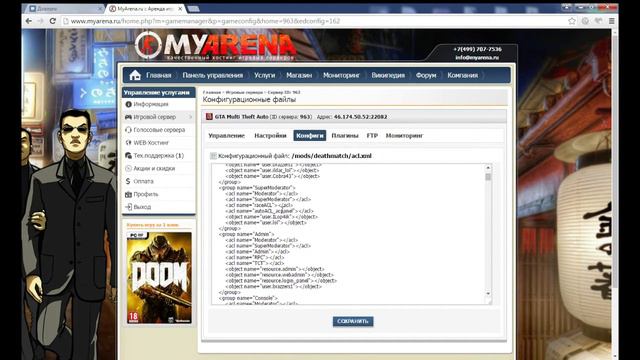Screen dimensions: 640x360
Task: Click the dollar icon for Оплата
Action: pyautogui.click(x=128, y=181)
